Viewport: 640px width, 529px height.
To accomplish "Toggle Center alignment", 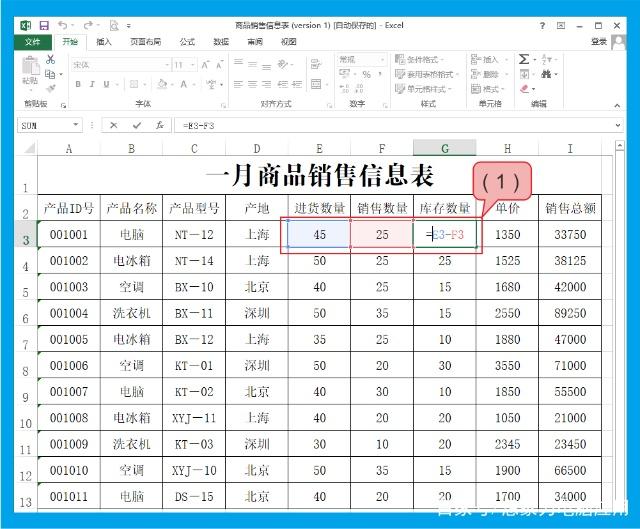I will click(x=253, y=84).
